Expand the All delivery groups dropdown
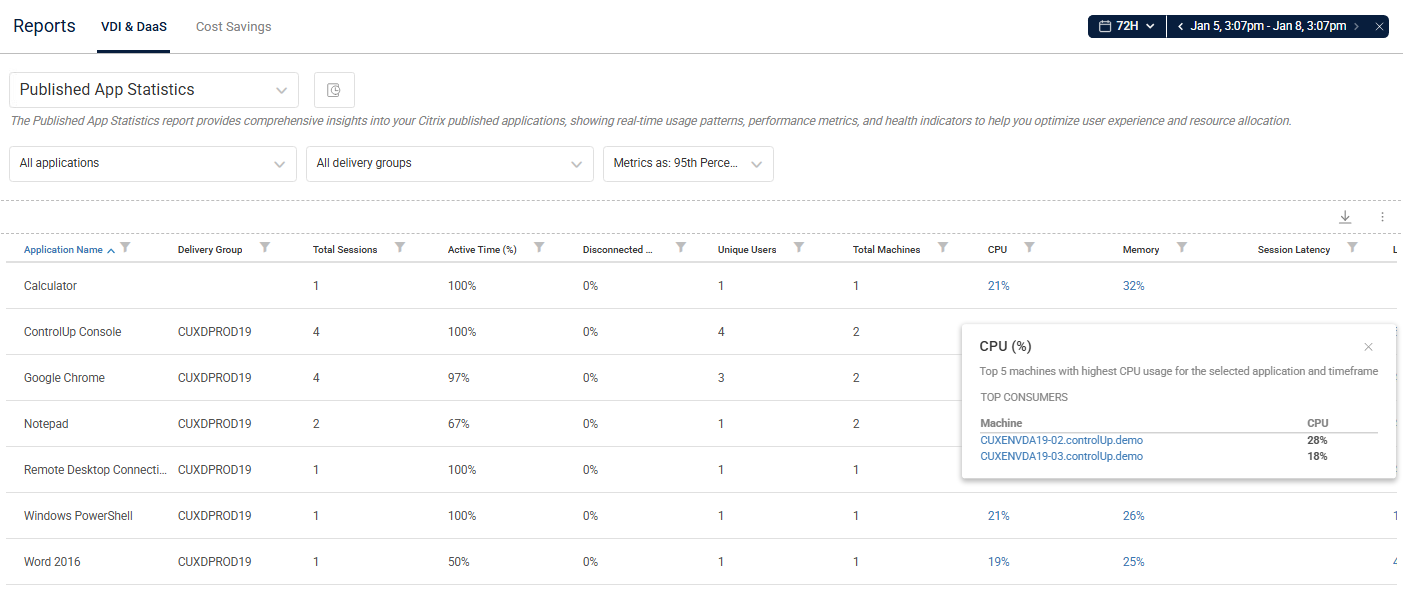Image resolution: width=1403 pixels, height=593 pixels. point(449,163)
